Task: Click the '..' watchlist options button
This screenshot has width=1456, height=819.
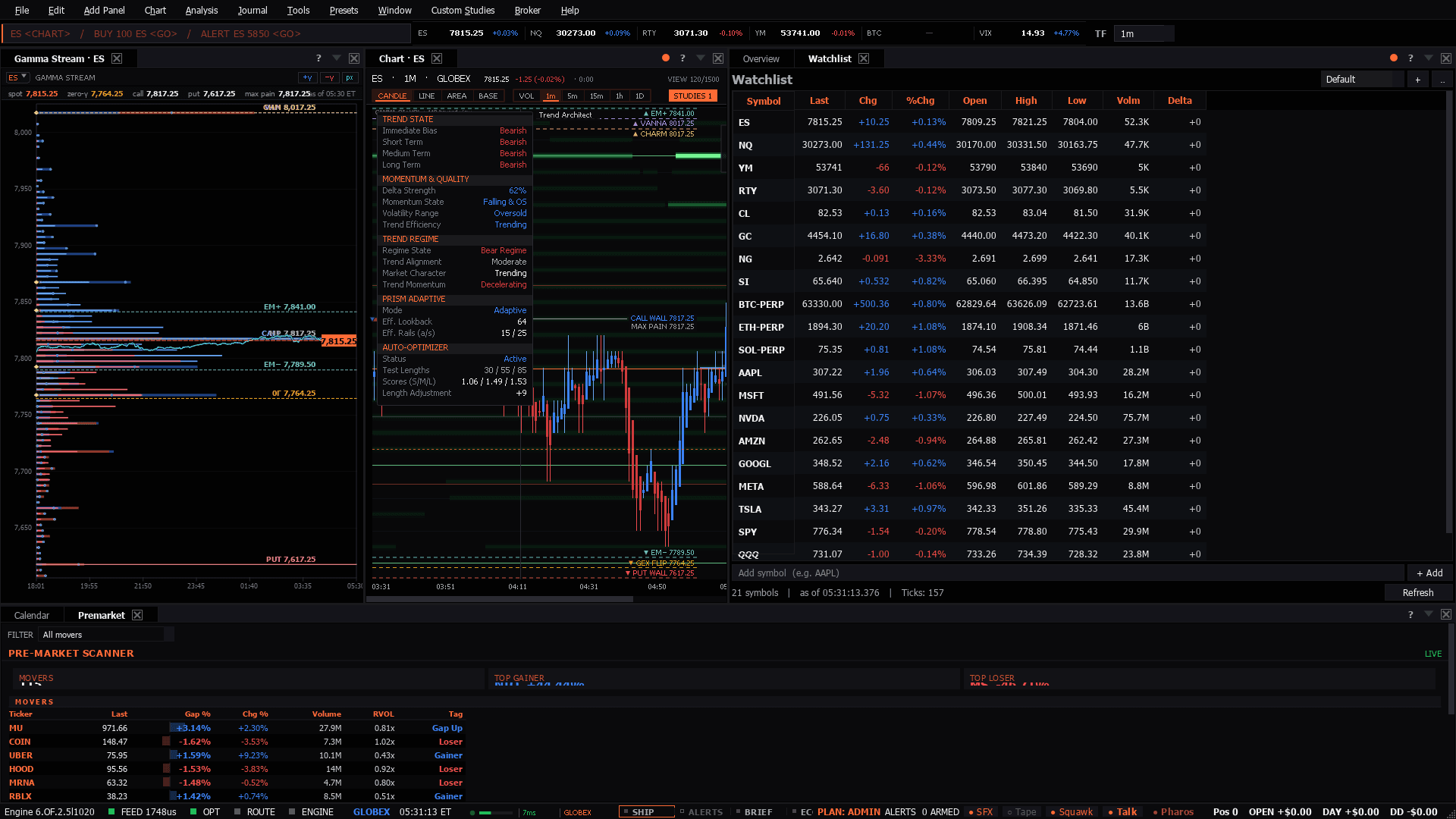Action: click(1442, 80)
